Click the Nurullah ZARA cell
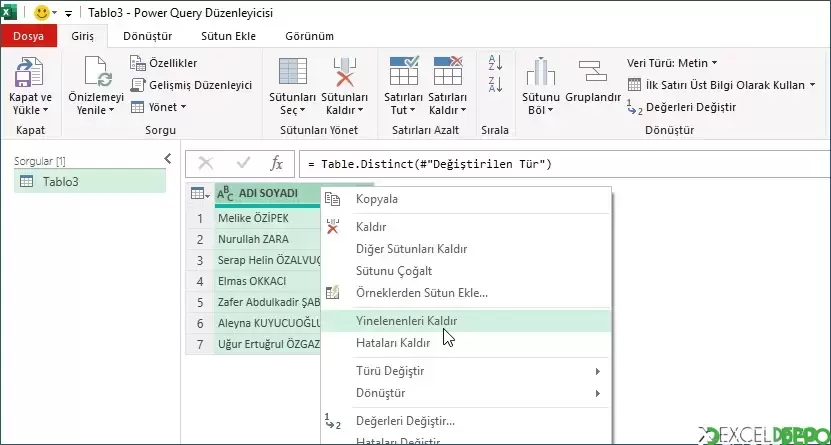The height and width of the screenshot is (445, 831). coord(268,239)
